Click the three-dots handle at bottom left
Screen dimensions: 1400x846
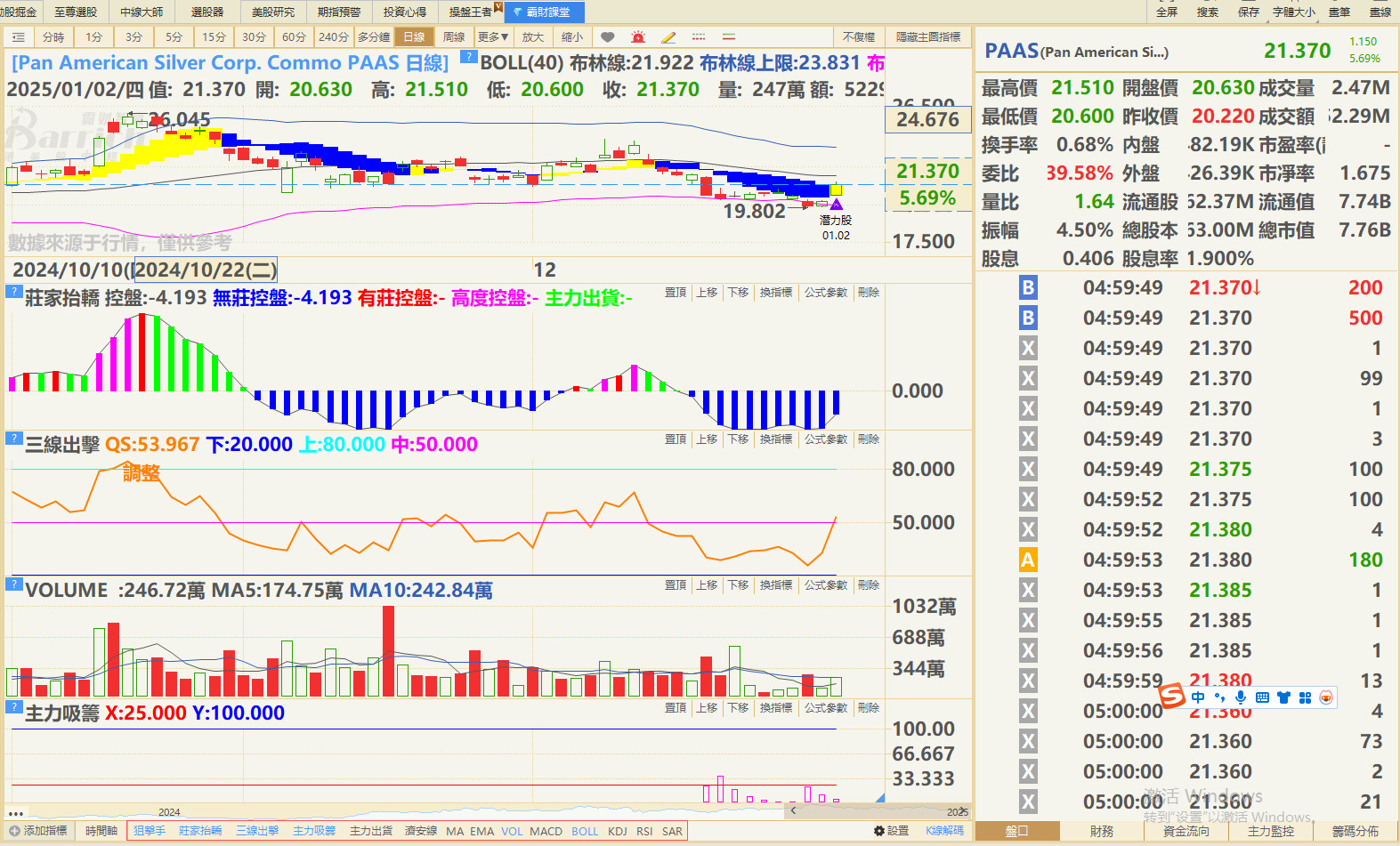pyautogui.click(x=16, y=813)
